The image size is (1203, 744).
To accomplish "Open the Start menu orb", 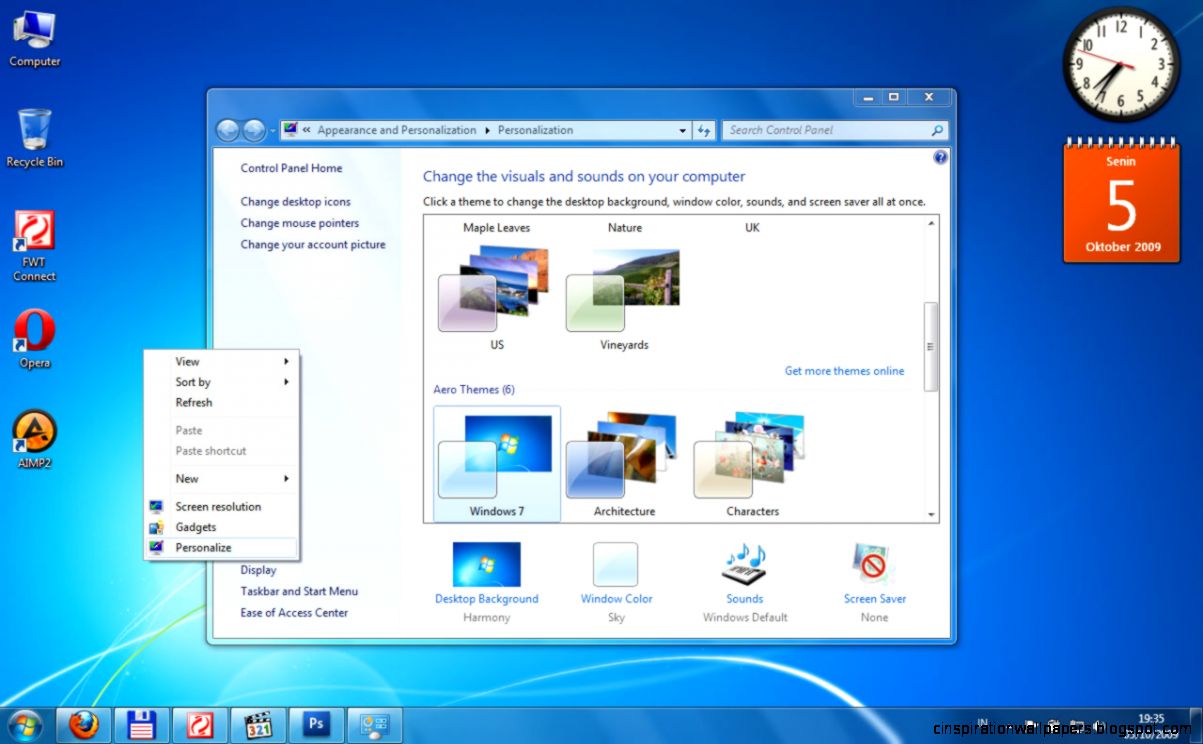I will tap(25, 725).
